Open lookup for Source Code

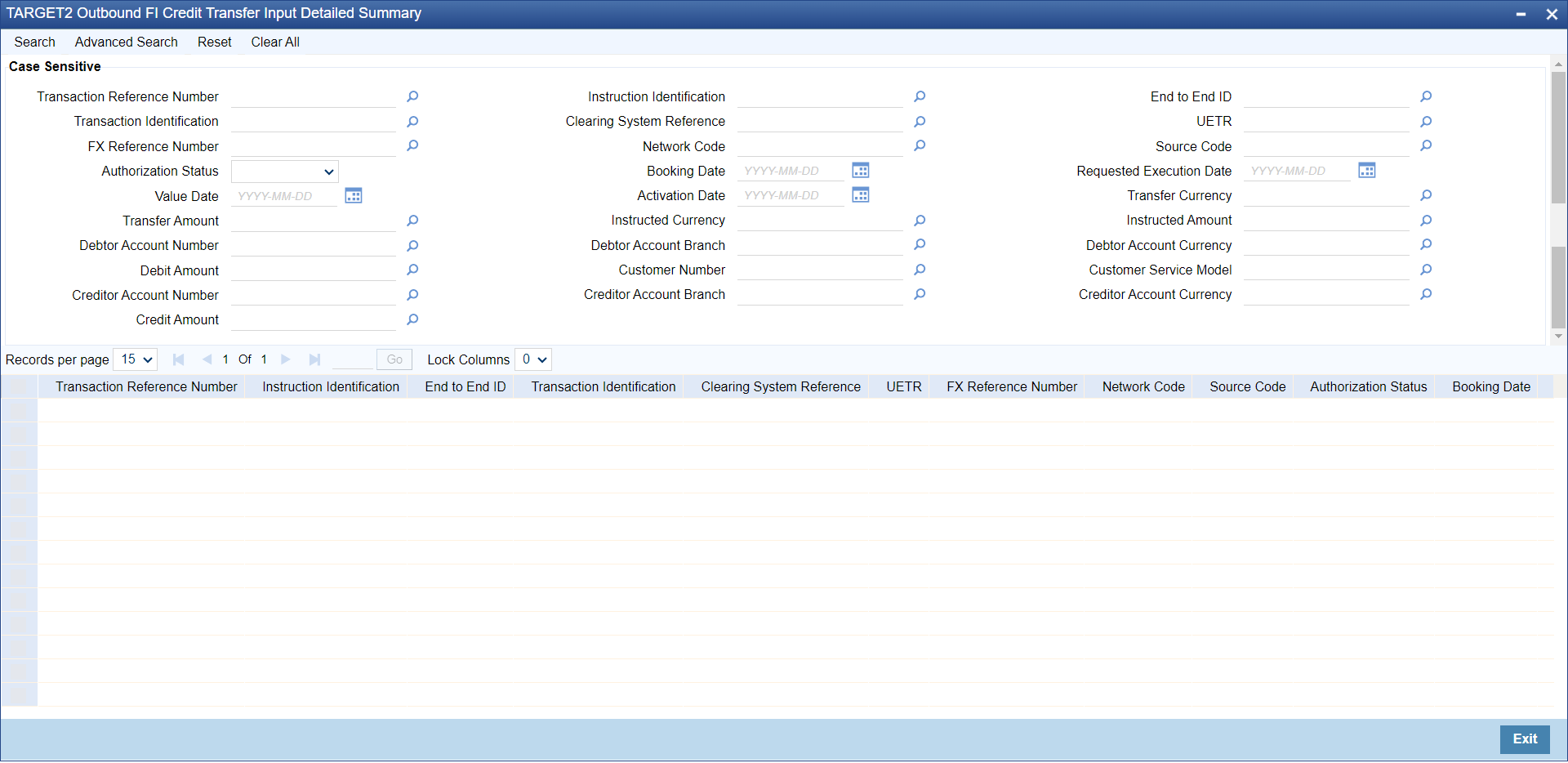pos(1426,146)
